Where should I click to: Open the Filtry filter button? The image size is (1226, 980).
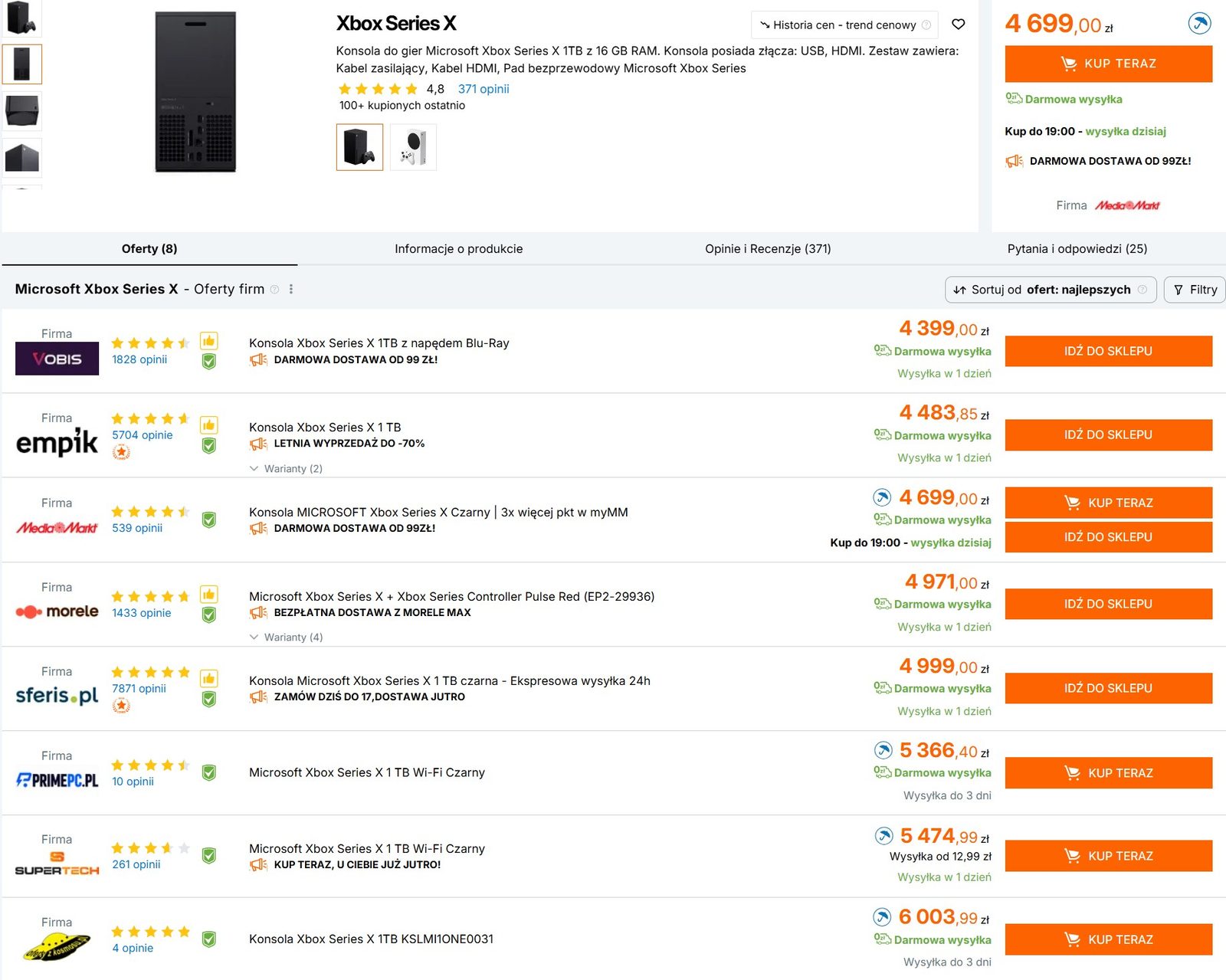1195,290
